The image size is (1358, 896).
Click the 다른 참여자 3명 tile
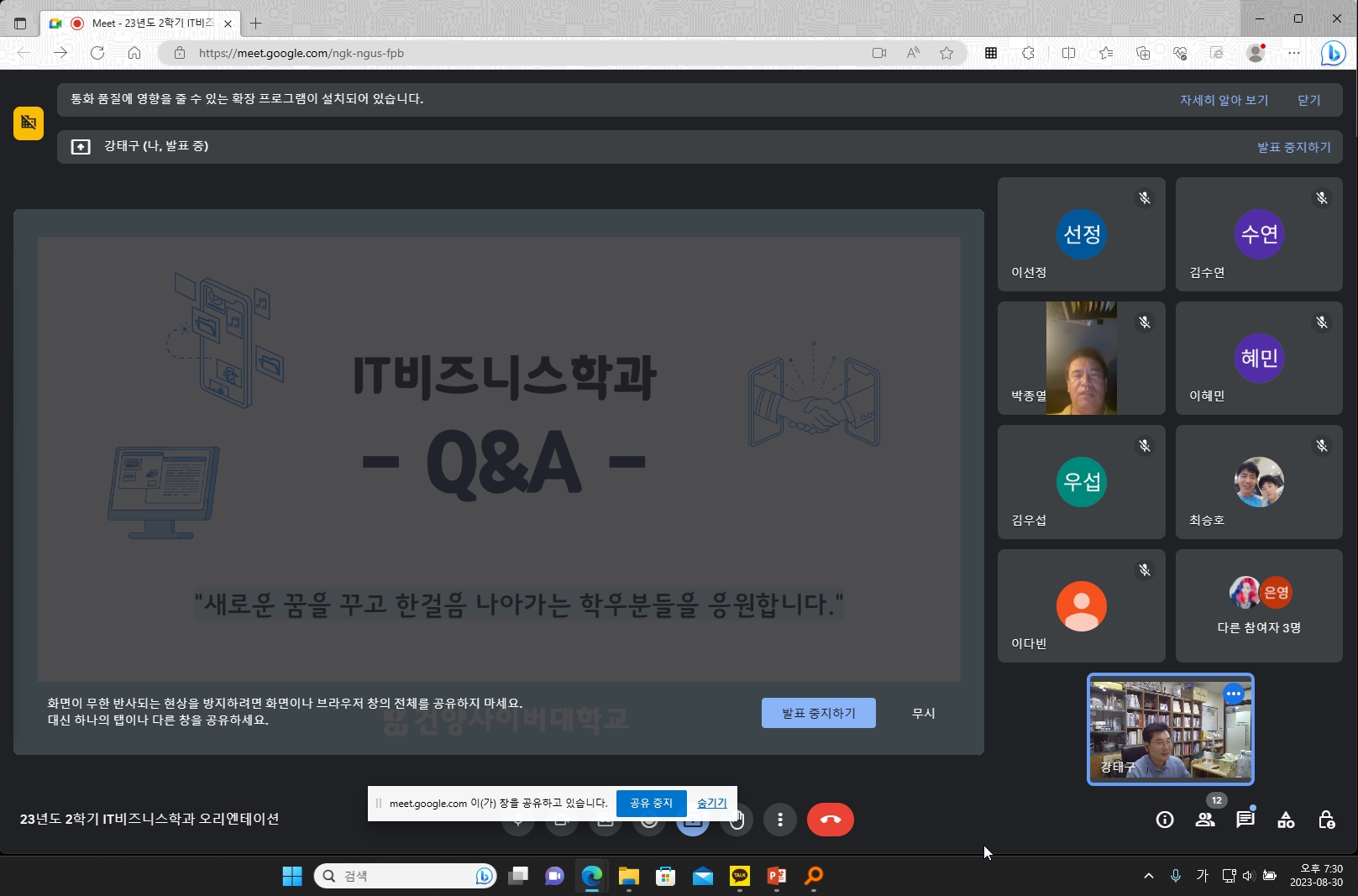pyautogui.click(x=1258, y=605)
